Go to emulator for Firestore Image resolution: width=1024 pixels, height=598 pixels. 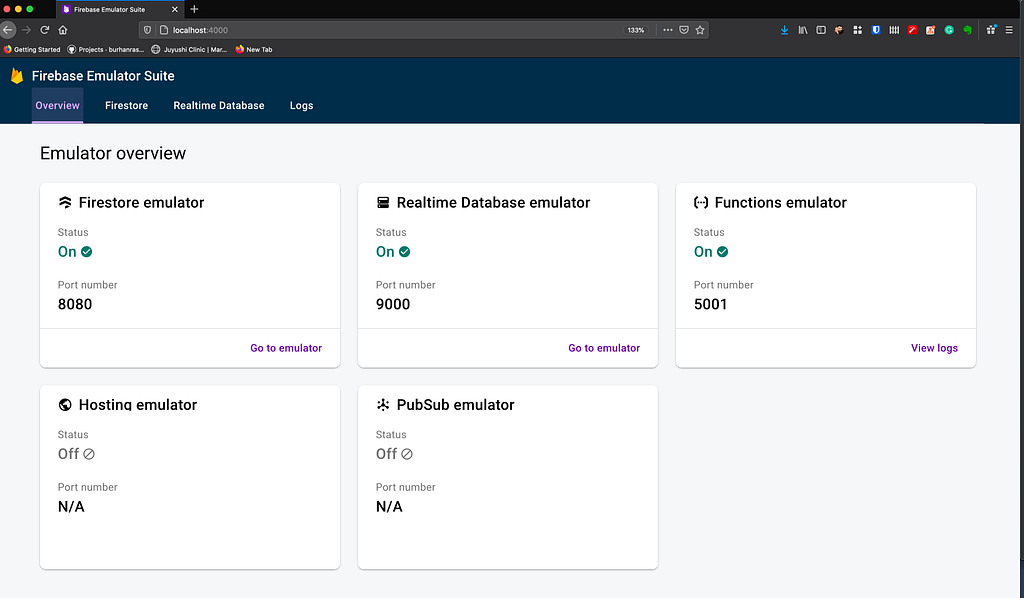[286, 348]
